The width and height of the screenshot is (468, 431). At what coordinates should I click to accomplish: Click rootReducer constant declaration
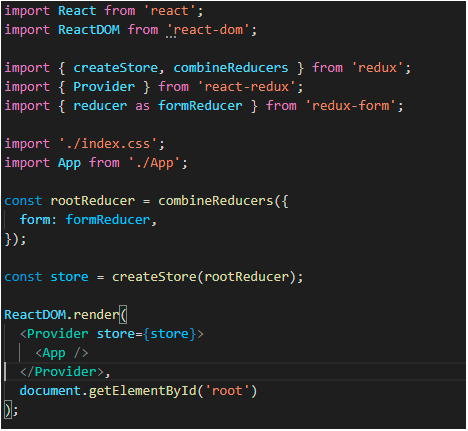(93, 201)
